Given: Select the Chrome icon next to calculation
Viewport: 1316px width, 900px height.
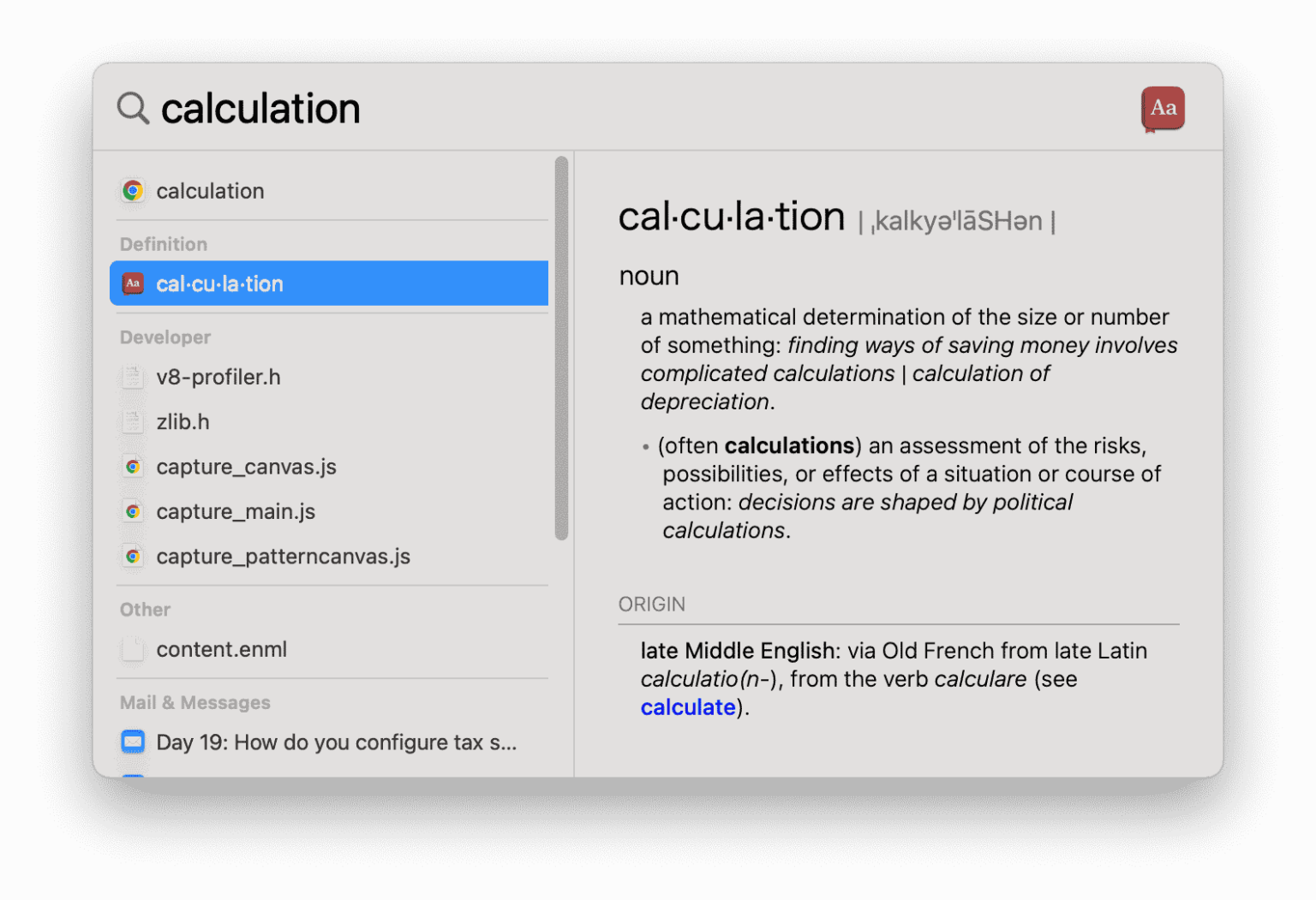Looking at the screenshot, I should pyautogui.click(x=133, y=191).
